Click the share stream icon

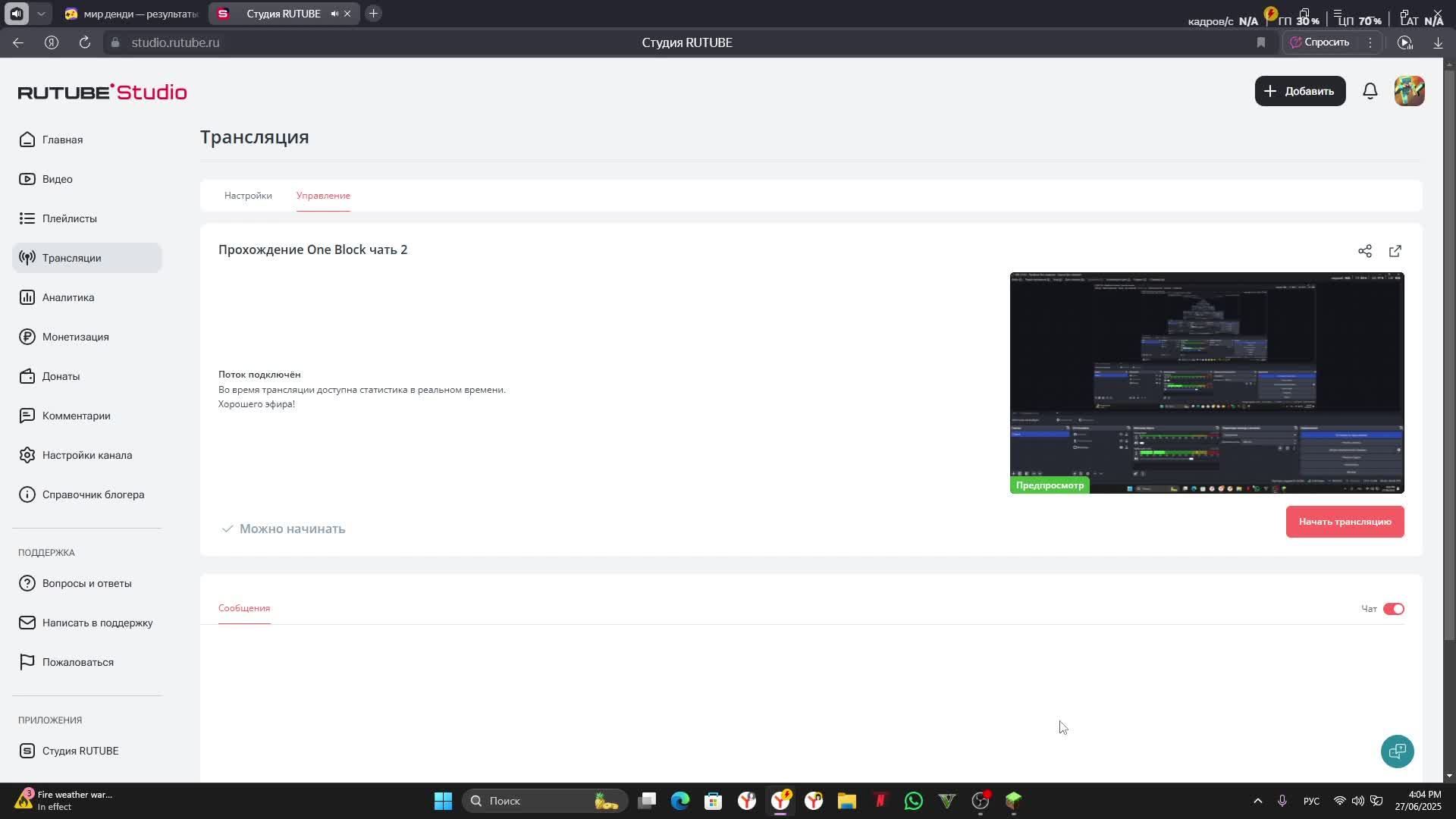(x=1364, y=251)
